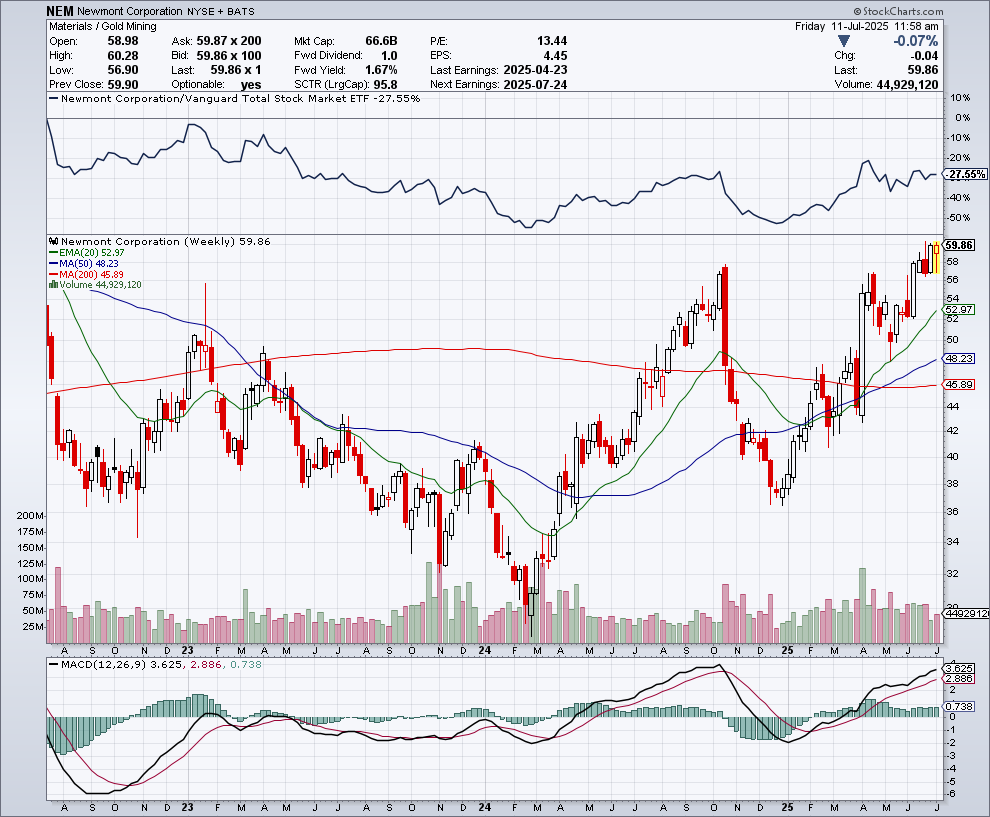This screenshot has width=990, height=817.
Task: Click the Newmont Corporation company name in the header
Action: pyautogui.click(x=129, y=11)
